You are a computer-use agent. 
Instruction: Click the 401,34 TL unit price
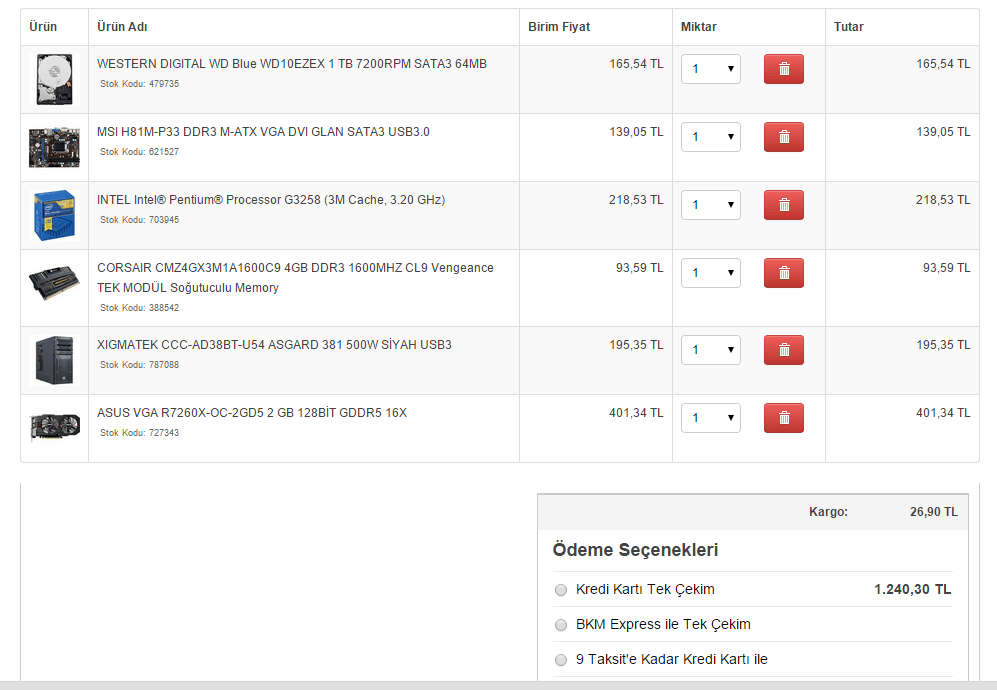coord(636,413)
